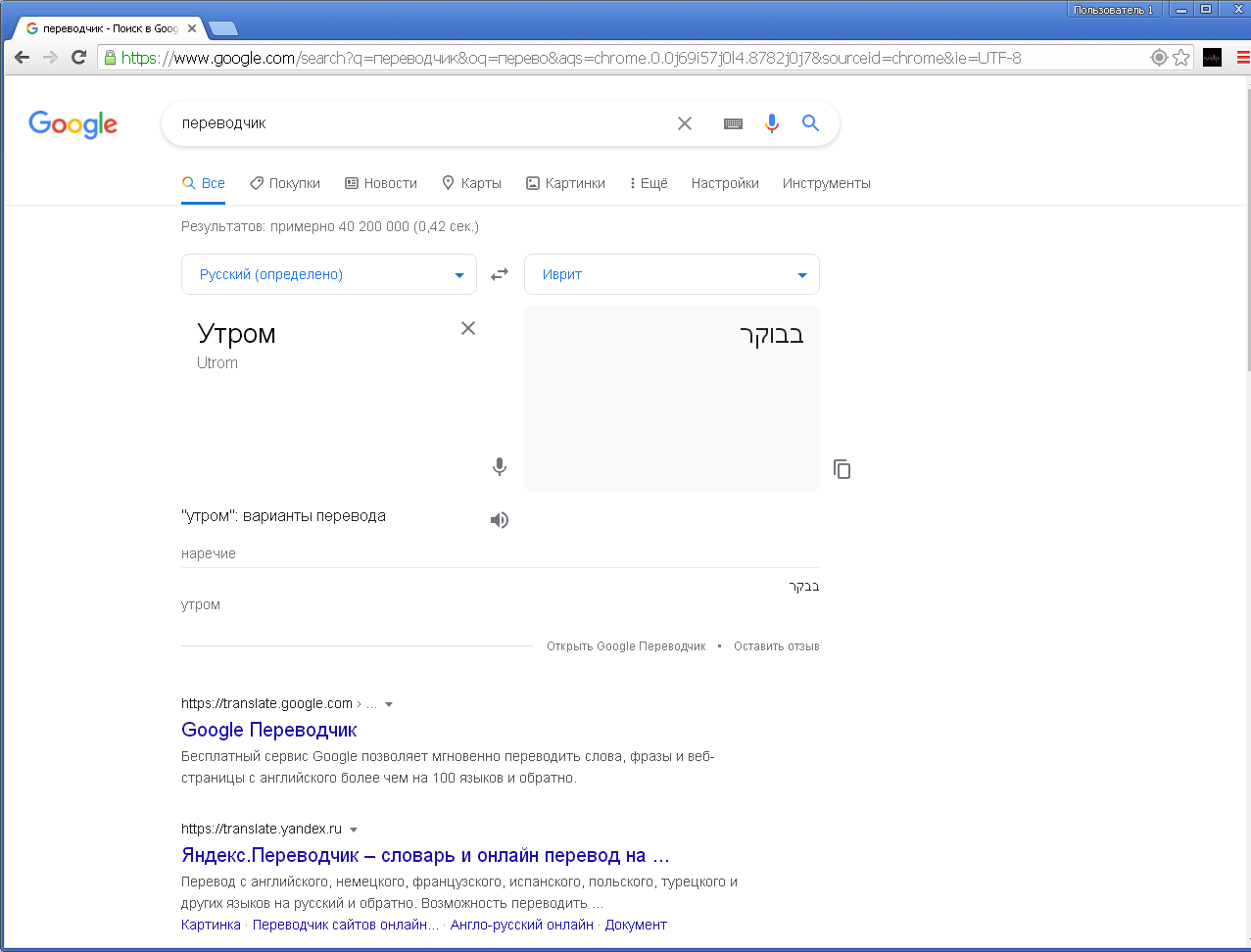Open the Картинка sitelink
This screenshot has width=1251, height=952.
(211, 925)
